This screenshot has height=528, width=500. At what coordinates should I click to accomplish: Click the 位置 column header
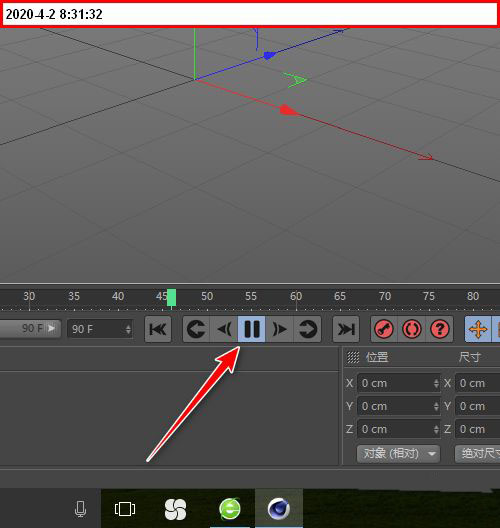coord(377,357)
